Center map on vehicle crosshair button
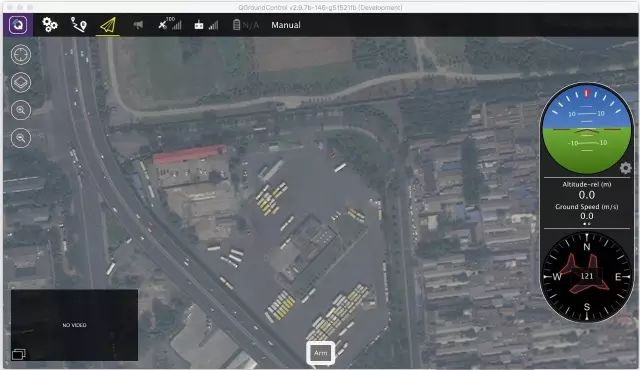640x370 pixels. click(x=21, y=55)
